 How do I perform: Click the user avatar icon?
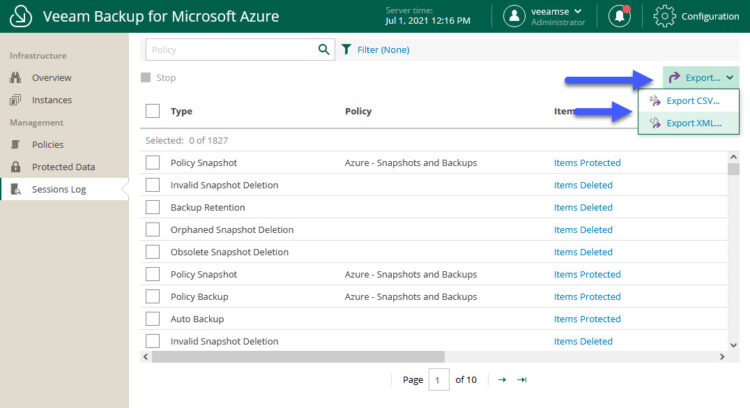[x=514, y=16]
